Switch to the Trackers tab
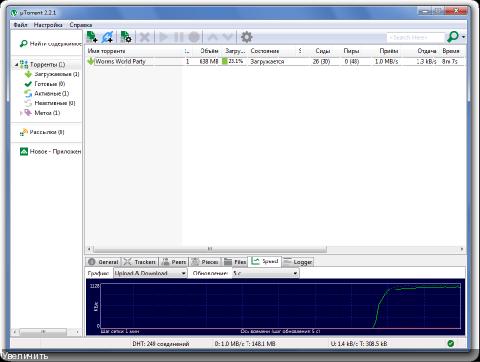This screenshot has width=480, height=362. [x=140, y=262]
